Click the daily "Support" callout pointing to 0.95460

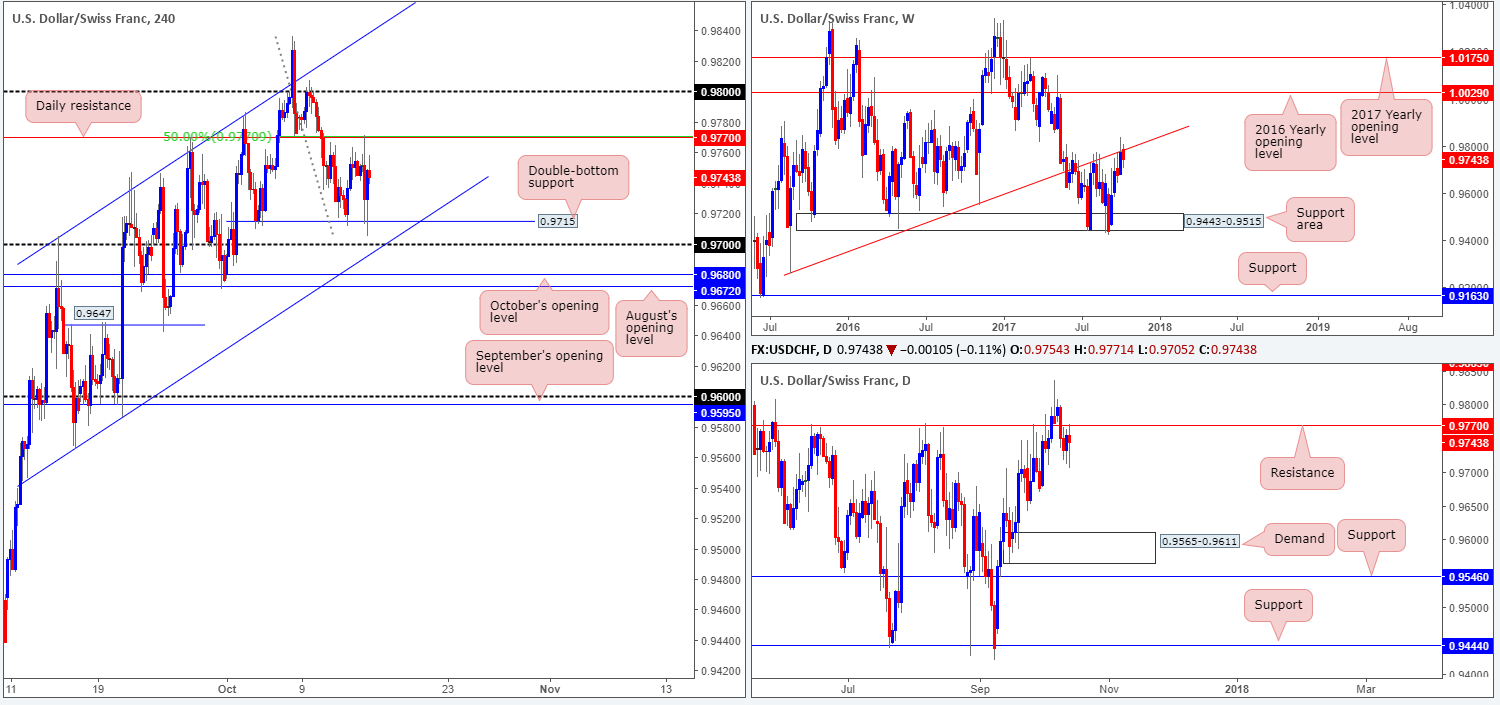[1370, 534]
